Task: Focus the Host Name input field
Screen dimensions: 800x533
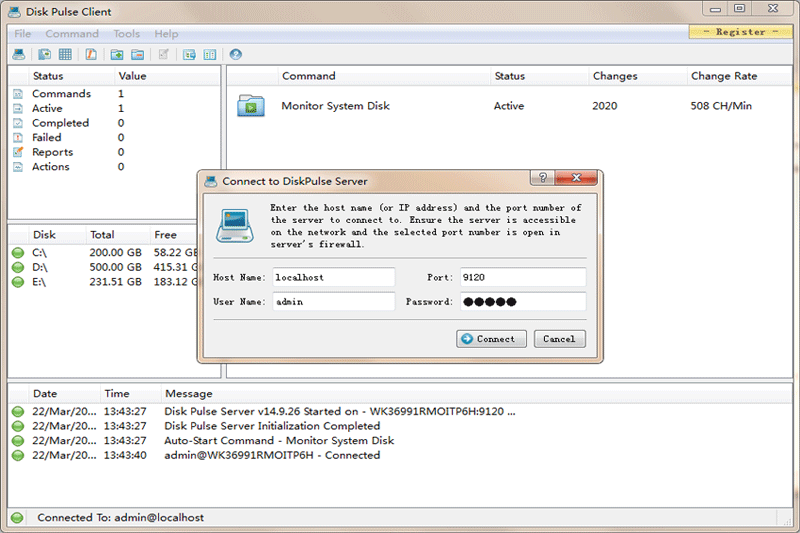Action: [334, 277]
